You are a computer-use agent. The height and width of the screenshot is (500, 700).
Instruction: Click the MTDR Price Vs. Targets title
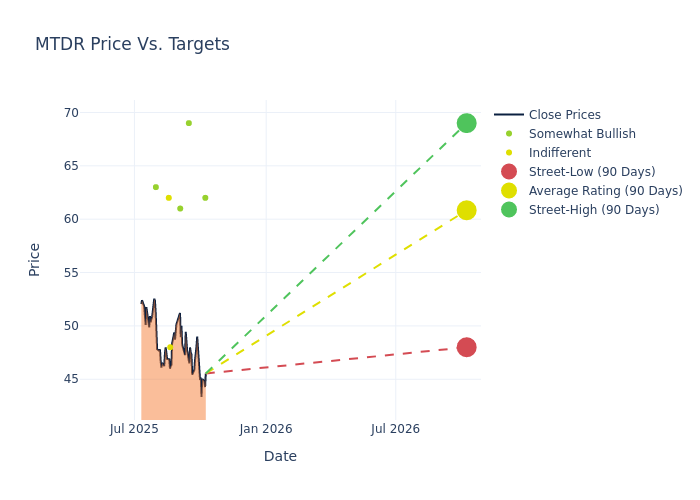coord(132,44)
